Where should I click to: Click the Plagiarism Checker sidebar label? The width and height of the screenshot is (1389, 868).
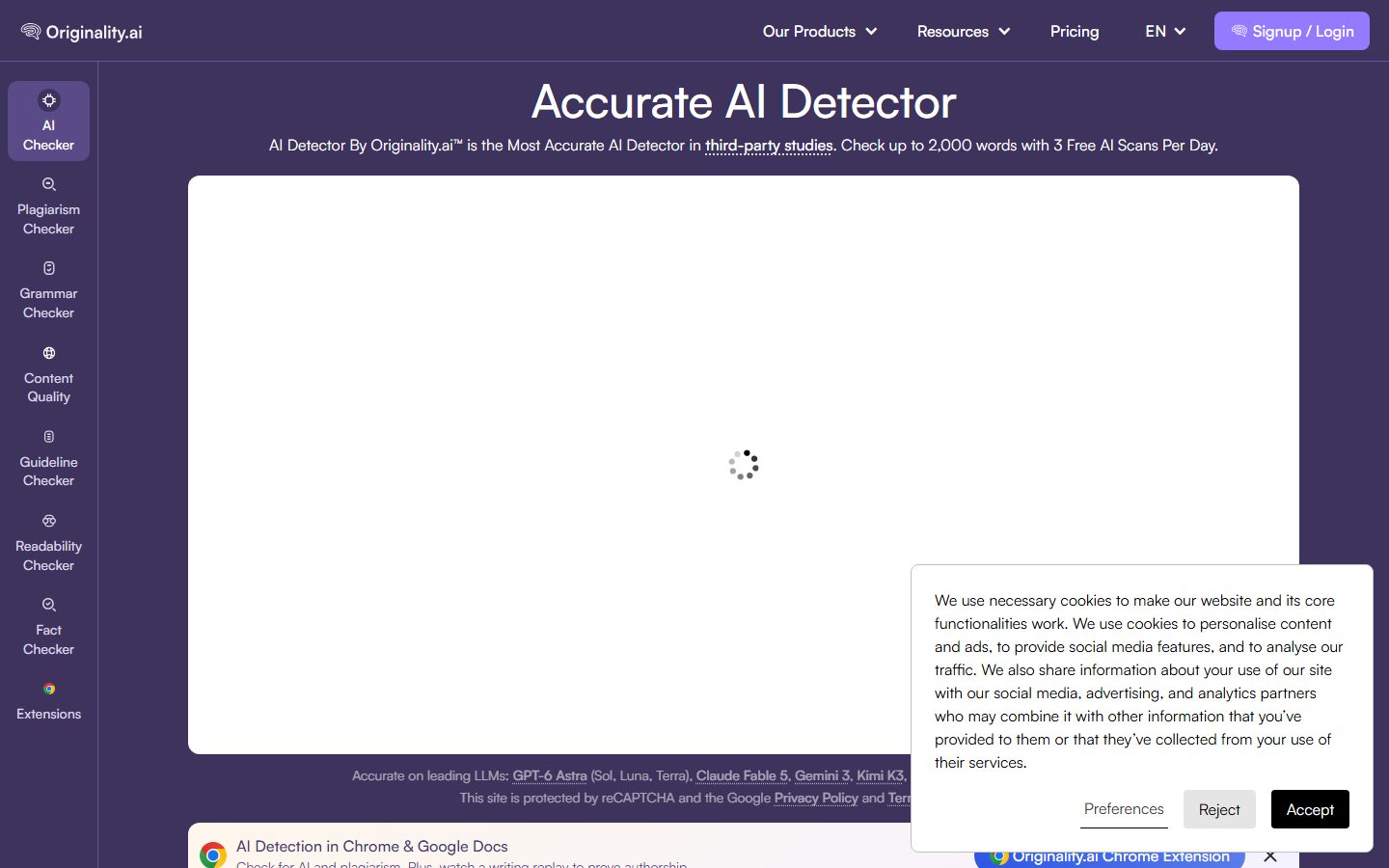tap(48, 219)
